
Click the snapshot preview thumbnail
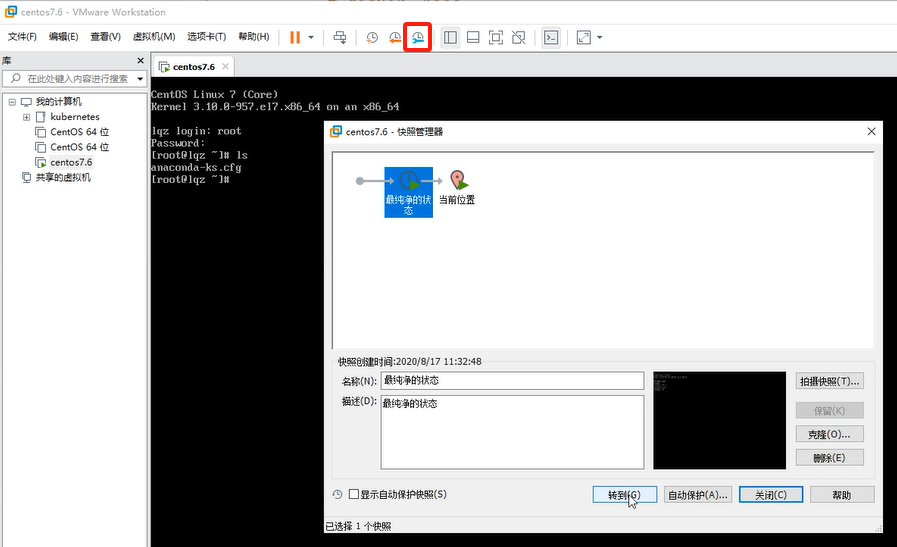point(719,421)
